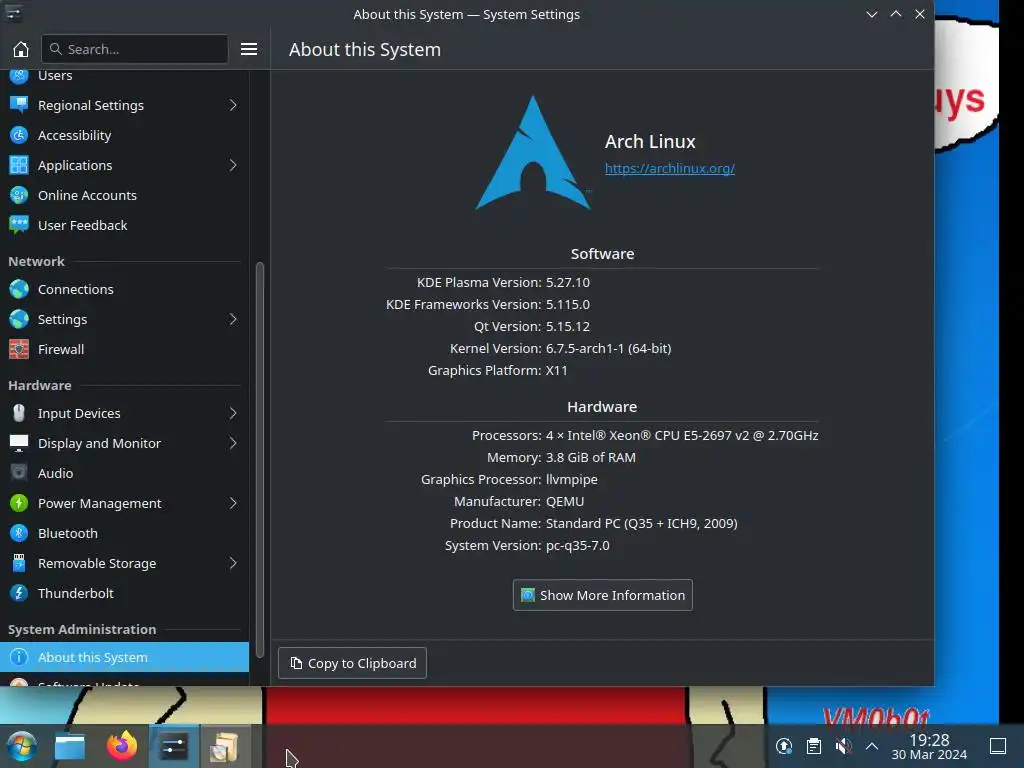The height and width of the screenshot is (768, 1024).
Task: Select the Users sidebar entry
Action: click(124, 76)
